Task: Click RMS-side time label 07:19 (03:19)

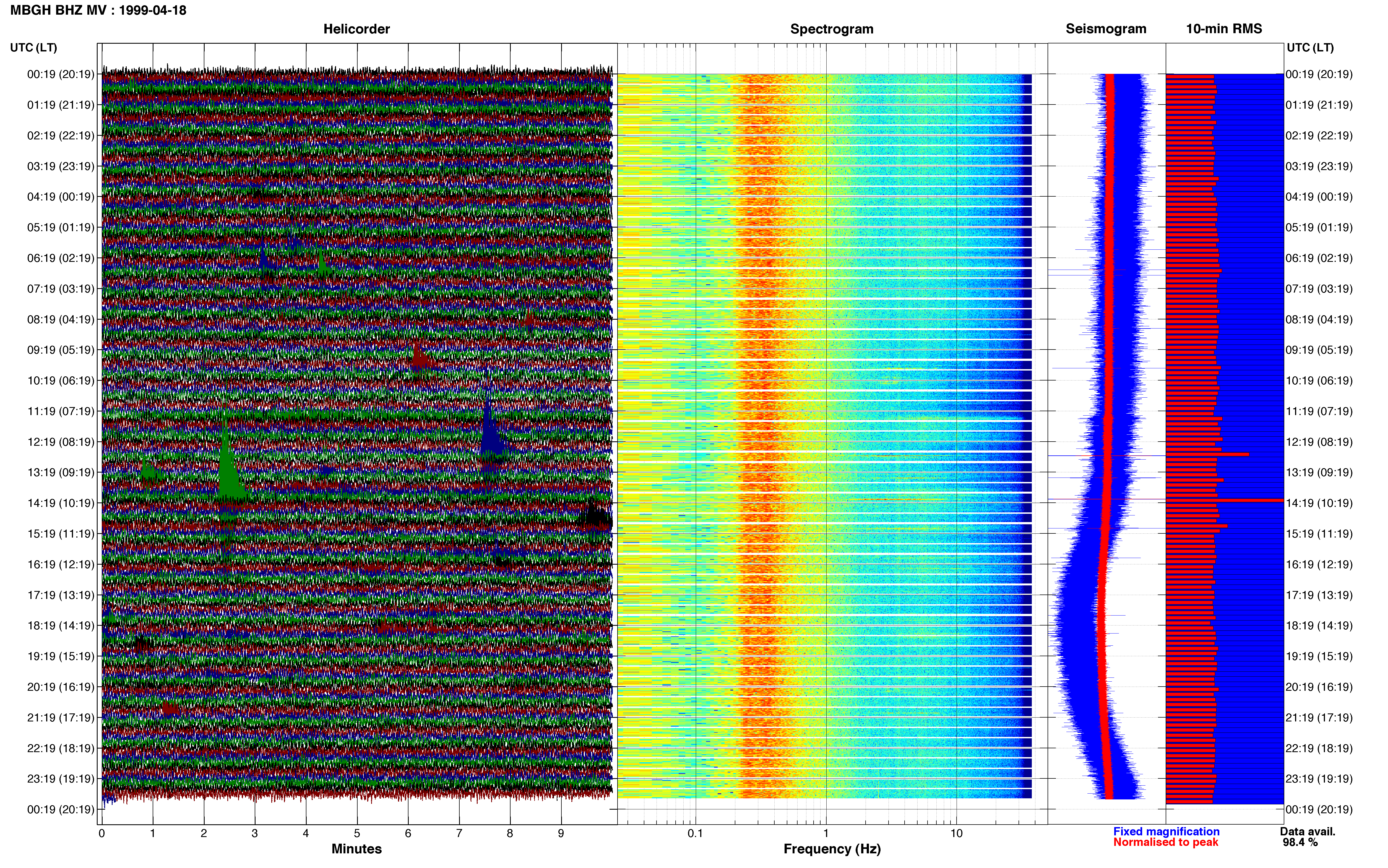Action: tap(1319, 289)
